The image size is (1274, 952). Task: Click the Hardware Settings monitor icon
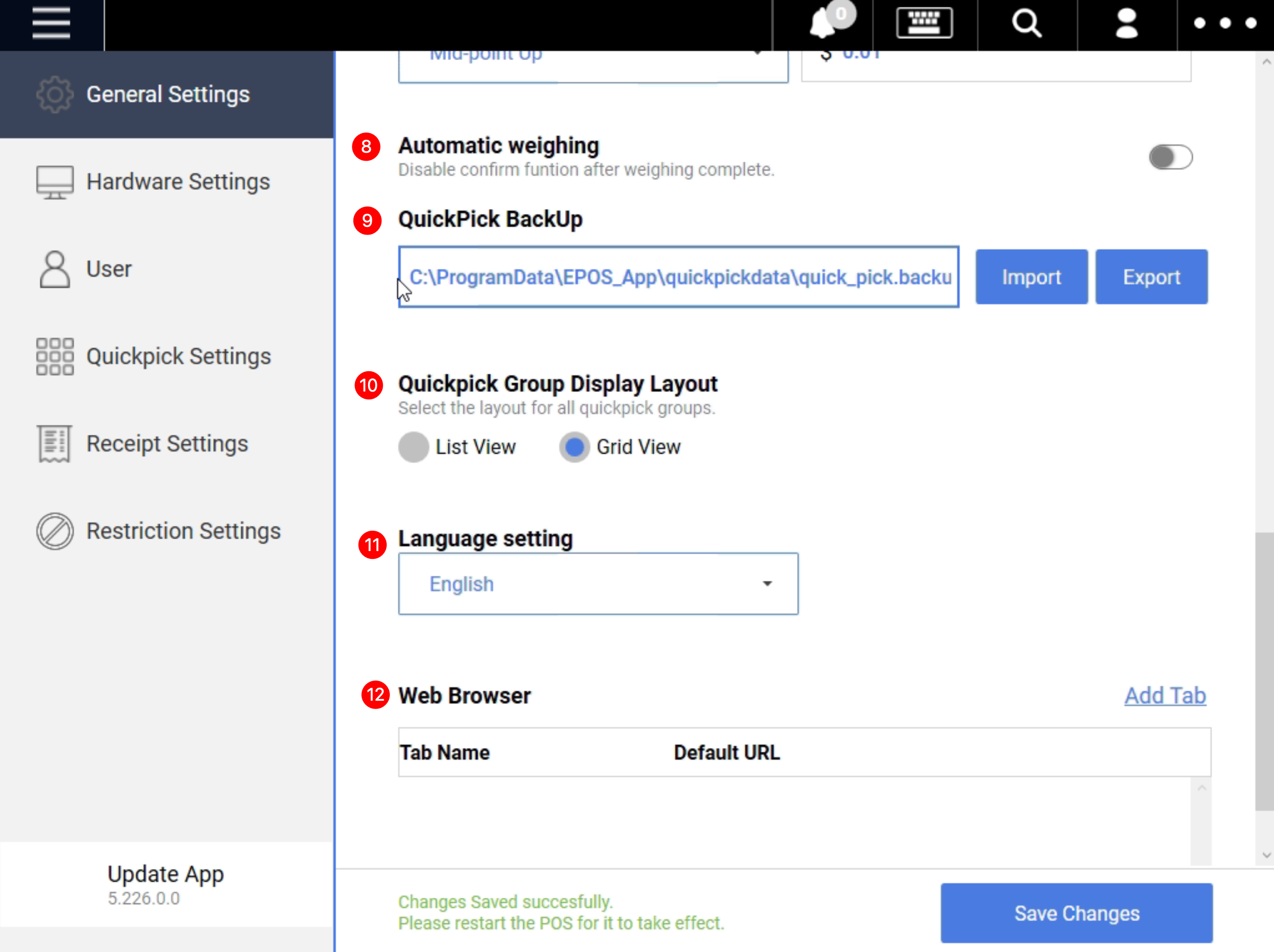click(x=55, y=182)
